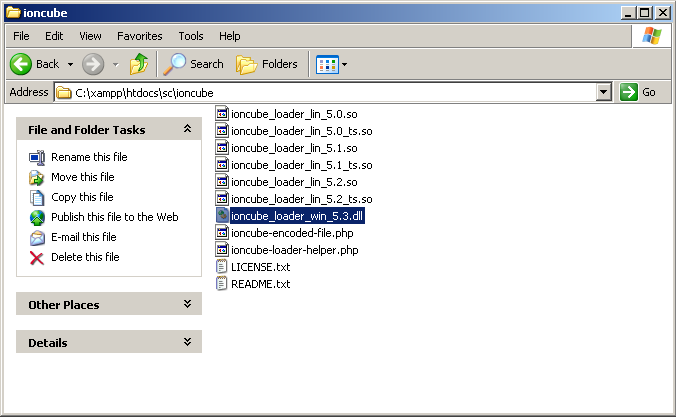Screen dimensions: 676x417
Task: Click the Delete this file red X
Action: coord(37,257)
